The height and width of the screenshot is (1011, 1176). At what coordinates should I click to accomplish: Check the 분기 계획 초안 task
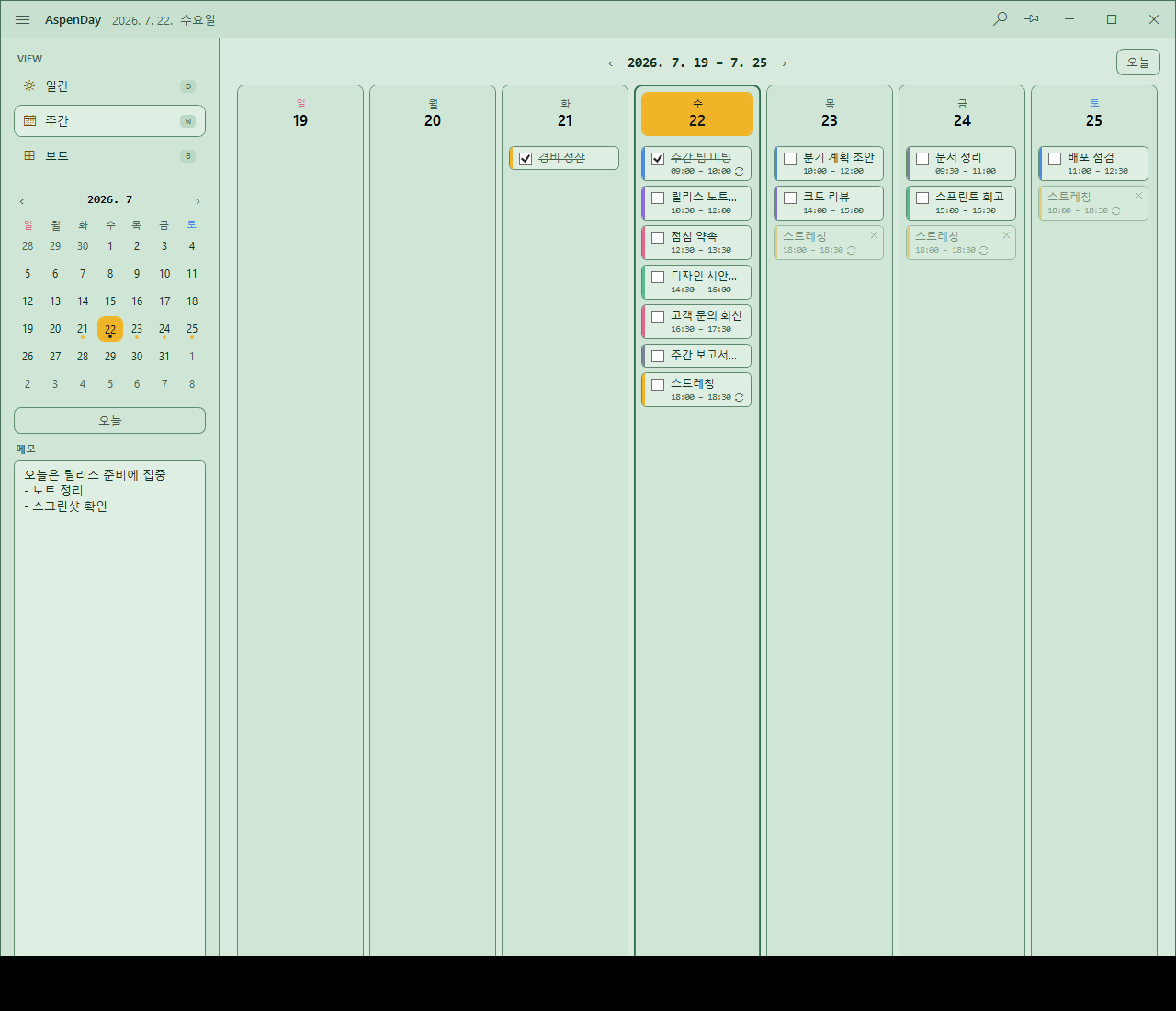[x=790, y=158]
